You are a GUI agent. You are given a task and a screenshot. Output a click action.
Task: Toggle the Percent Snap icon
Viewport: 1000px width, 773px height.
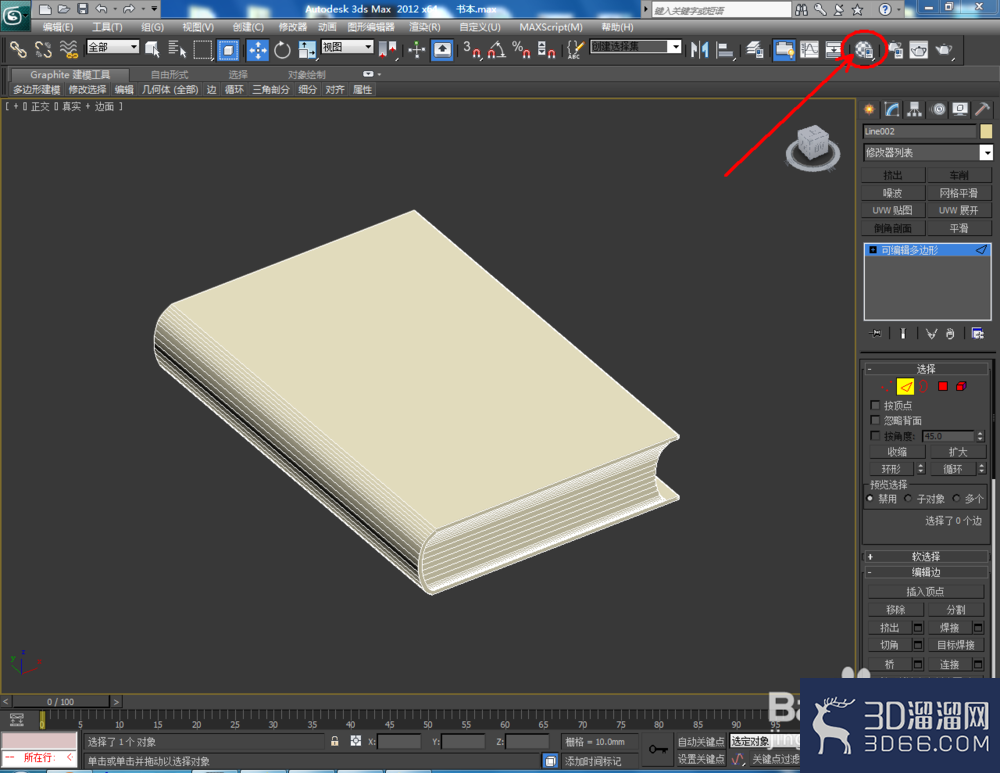point(521,49)
